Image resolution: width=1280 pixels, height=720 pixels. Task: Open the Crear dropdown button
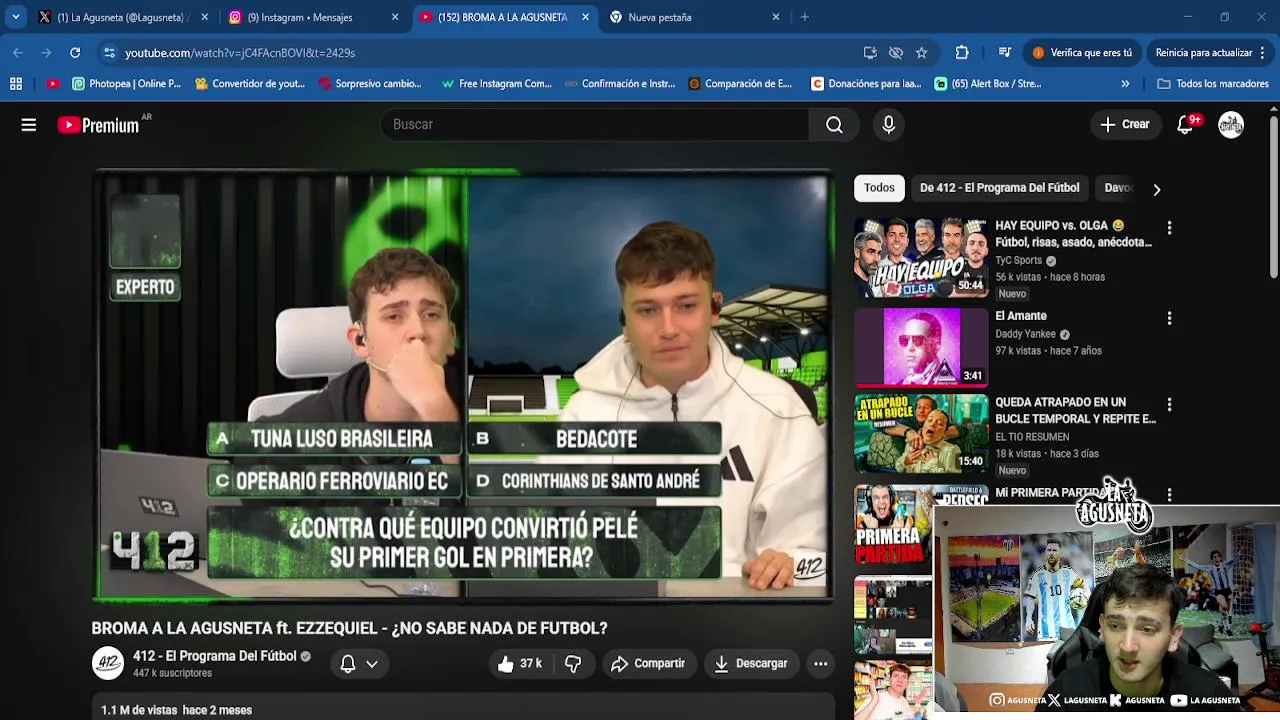[x=1125, y=125]
